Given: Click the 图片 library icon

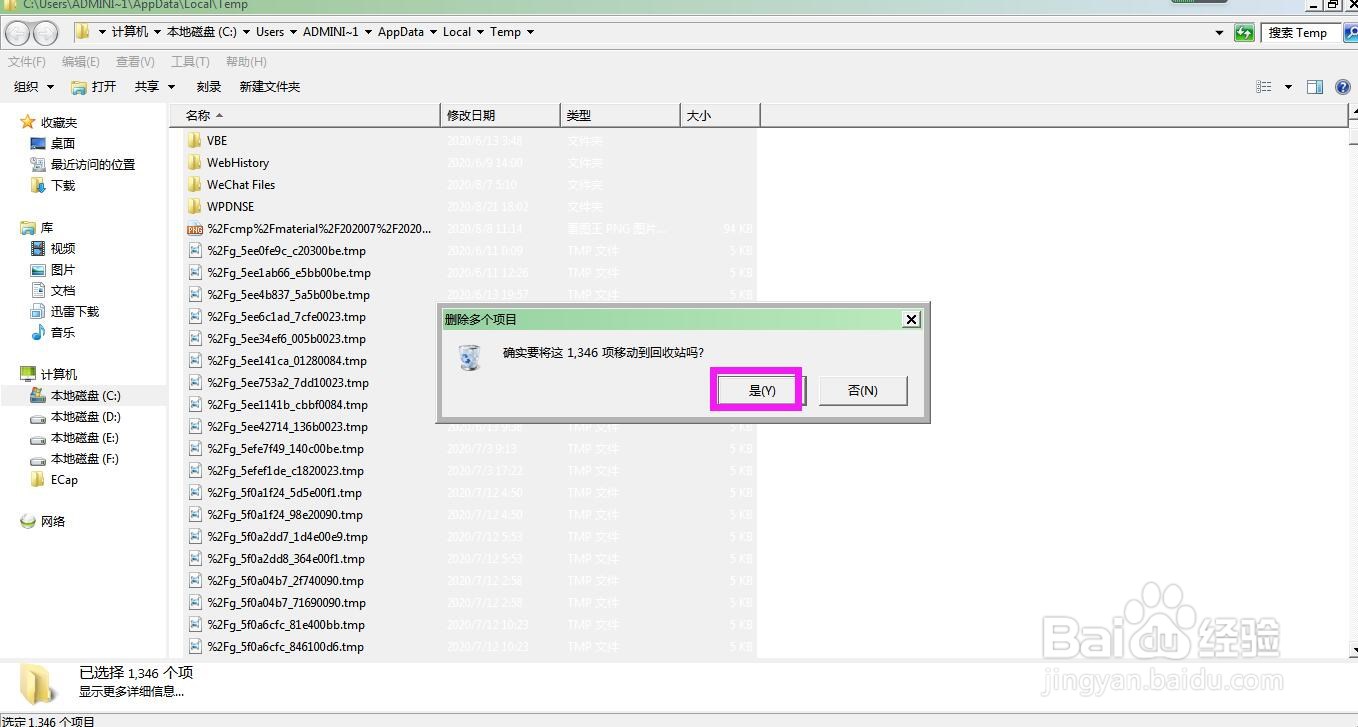Looking at the screenshot, I should [38, 269].
